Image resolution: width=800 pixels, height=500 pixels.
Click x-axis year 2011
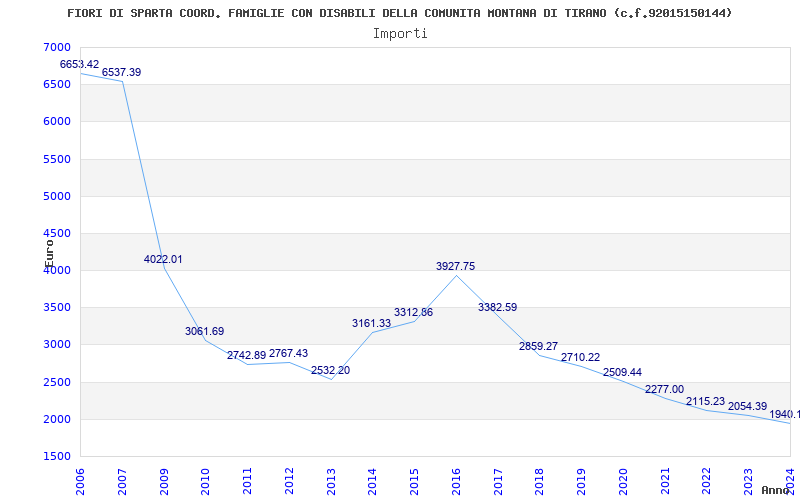pyautogui.click(x=247, y=481)
